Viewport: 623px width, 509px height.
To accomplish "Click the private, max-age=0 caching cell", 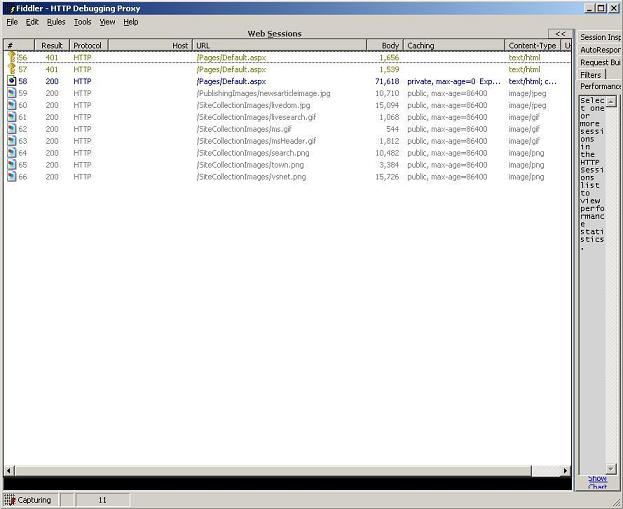I will tap(454, 81).
